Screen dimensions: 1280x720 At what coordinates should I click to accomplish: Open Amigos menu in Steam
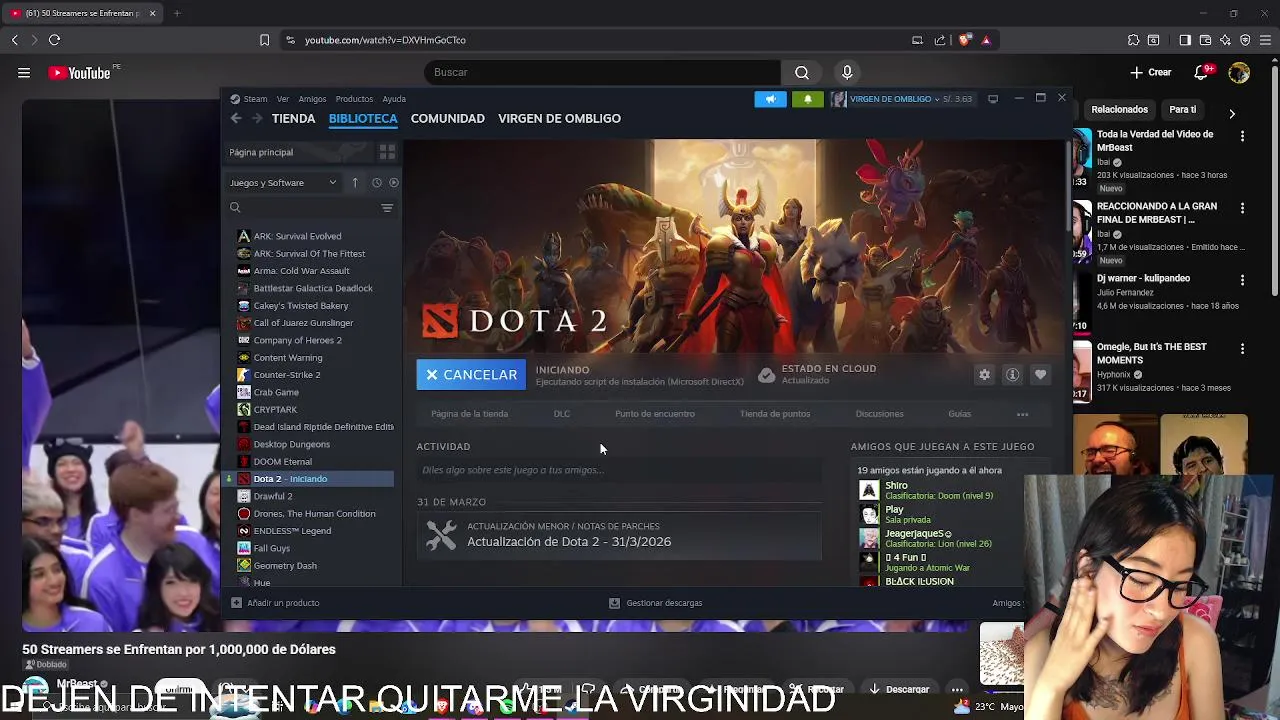pos(312,99)
